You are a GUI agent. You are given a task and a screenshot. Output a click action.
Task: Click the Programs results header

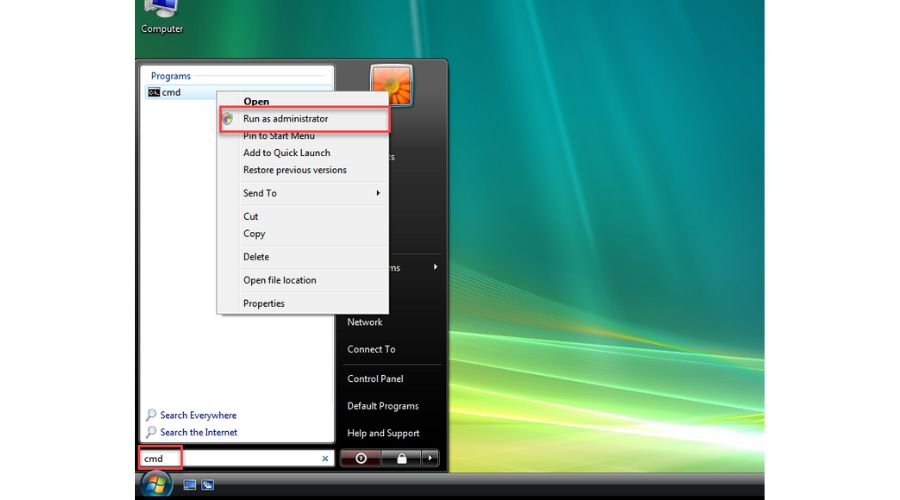[x=170, y=76]
